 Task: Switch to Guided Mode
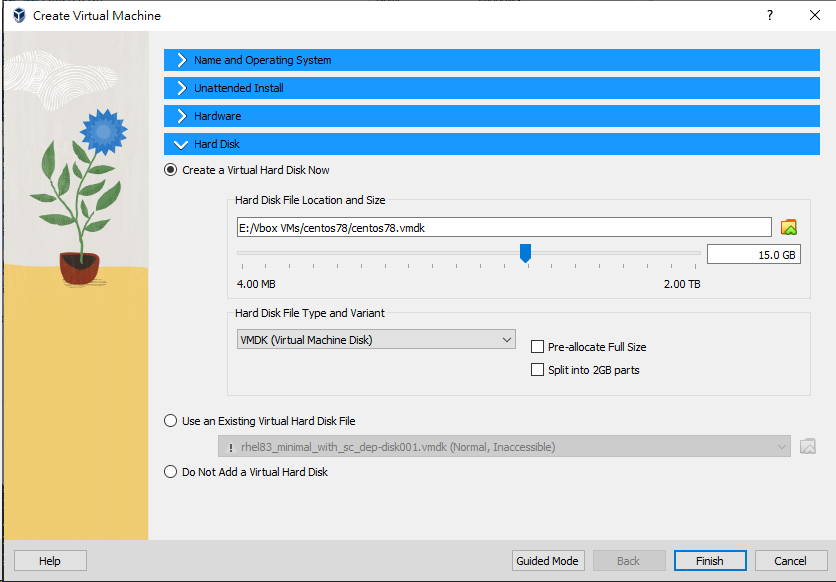(547, 561)
